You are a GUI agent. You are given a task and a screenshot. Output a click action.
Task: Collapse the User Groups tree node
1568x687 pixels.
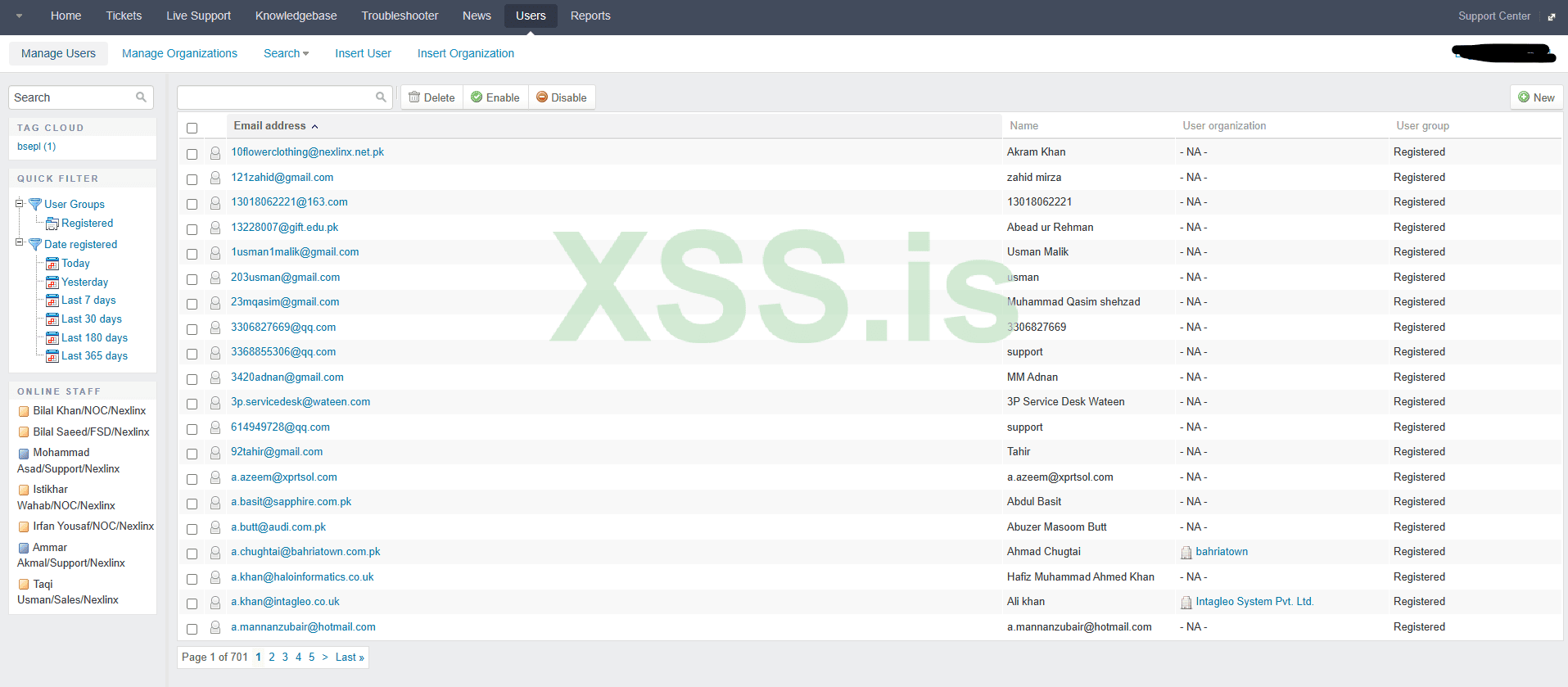pos(19,202)
